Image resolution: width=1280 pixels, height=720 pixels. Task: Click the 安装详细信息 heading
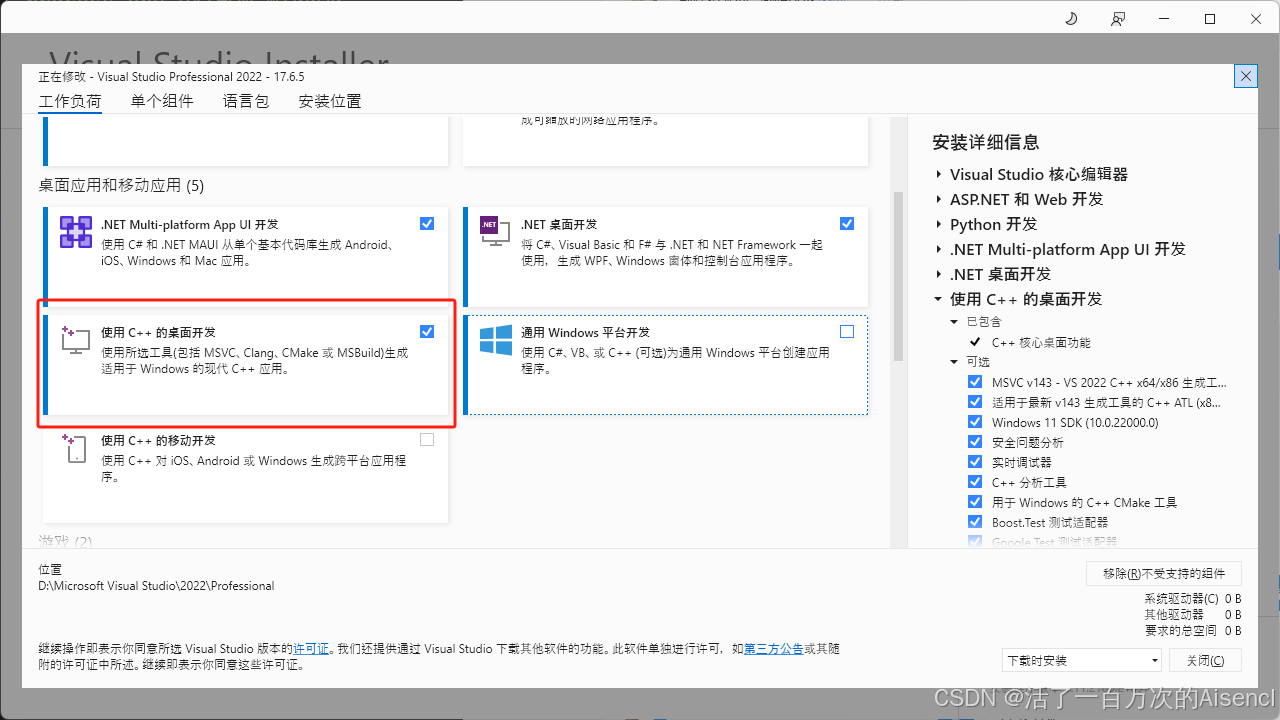(x=986, y=142)
